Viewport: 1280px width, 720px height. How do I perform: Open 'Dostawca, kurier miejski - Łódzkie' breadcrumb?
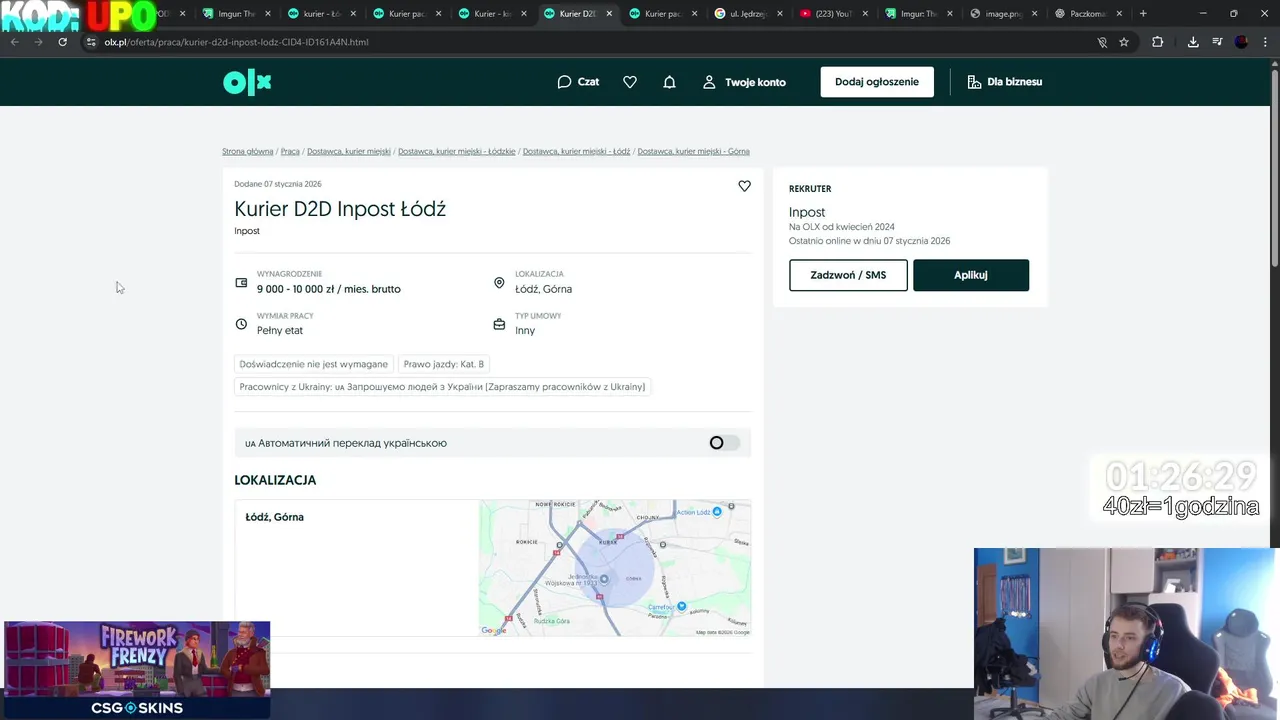pyautogui.click(x=457, y=152)
